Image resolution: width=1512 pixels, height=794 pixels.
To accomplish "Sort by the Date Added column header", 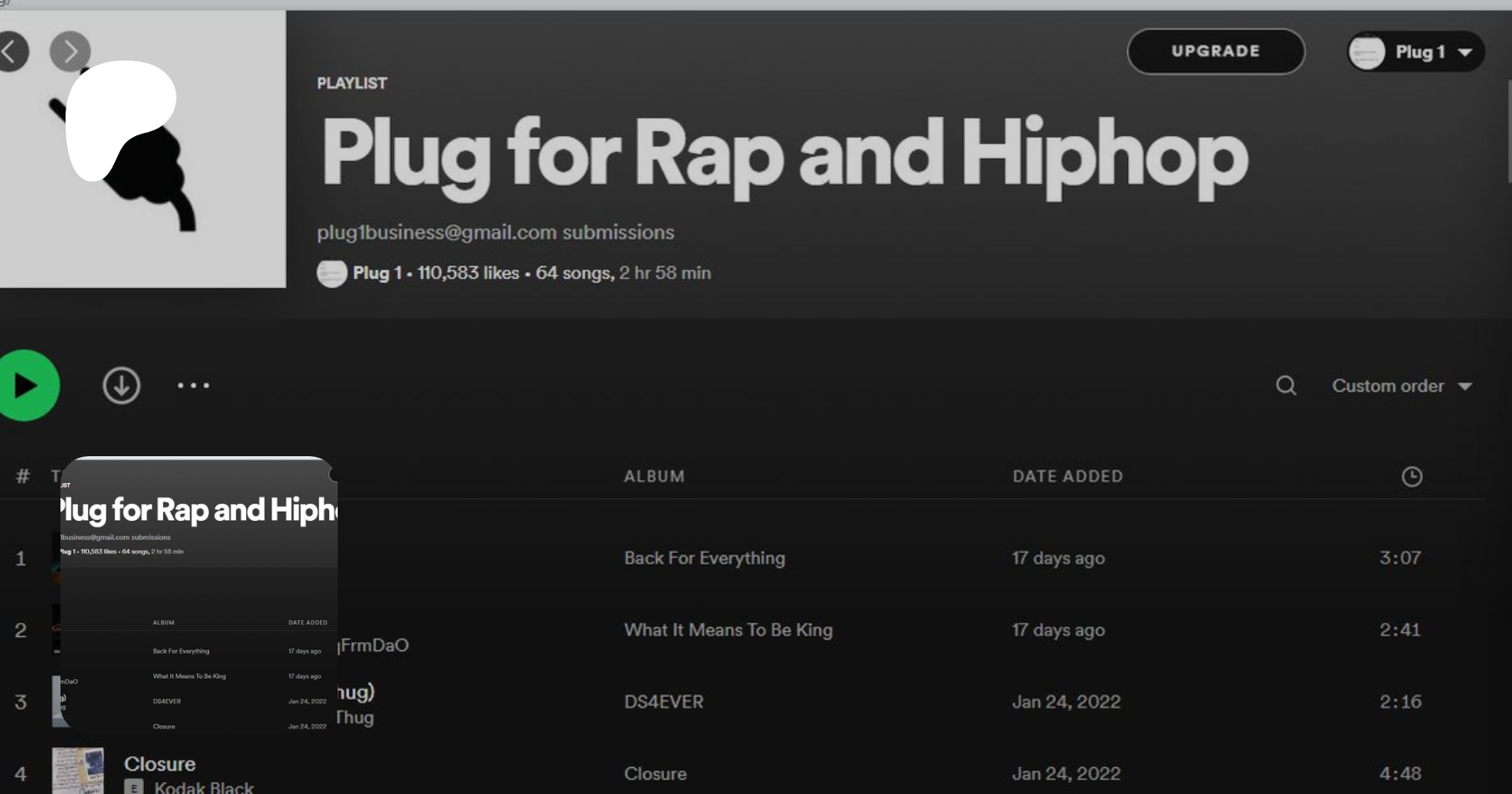I will coord(1067,476).
